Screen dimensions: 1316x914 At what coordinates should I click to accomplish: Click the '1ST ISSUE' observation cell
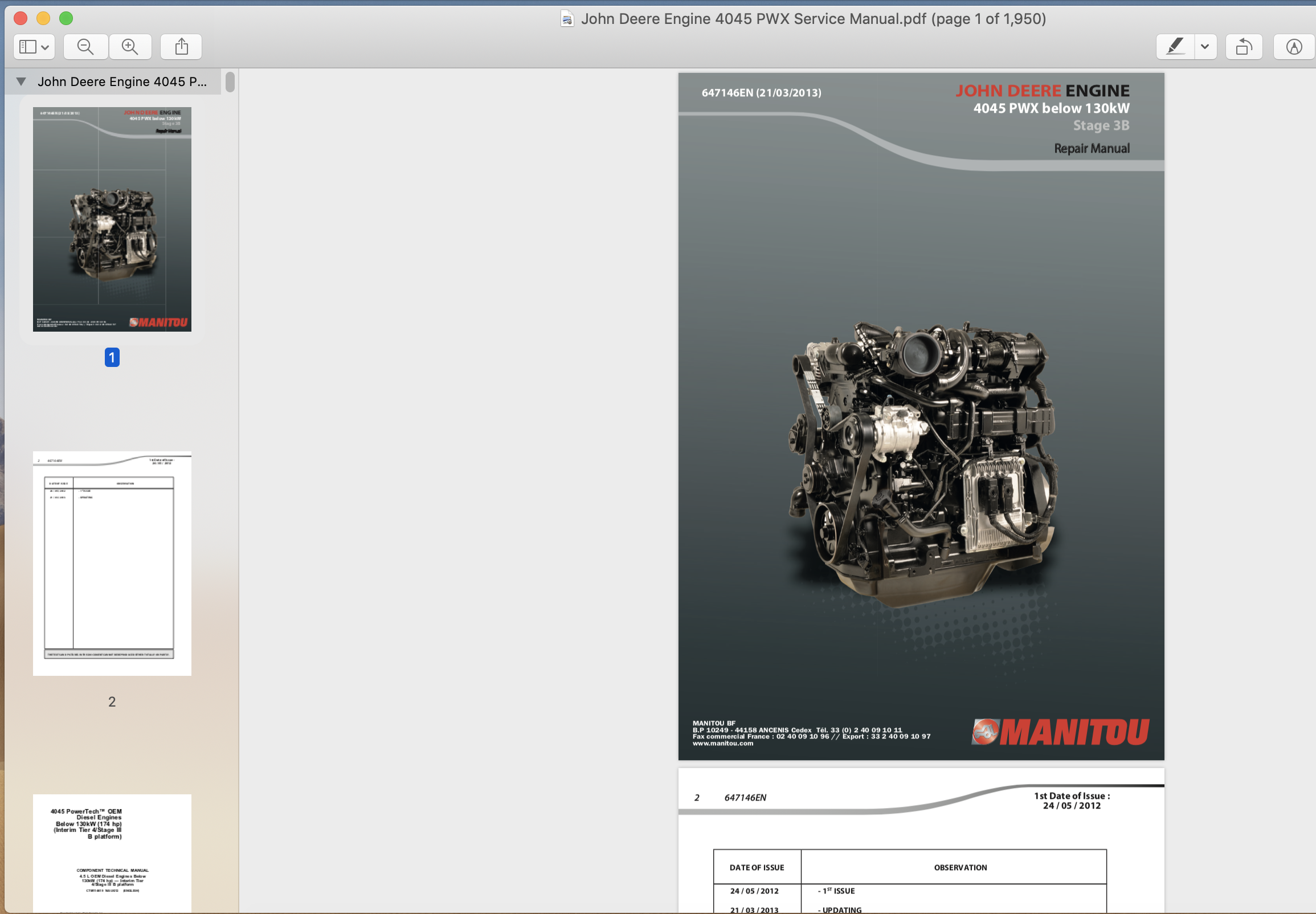click(x=836, y=891)
